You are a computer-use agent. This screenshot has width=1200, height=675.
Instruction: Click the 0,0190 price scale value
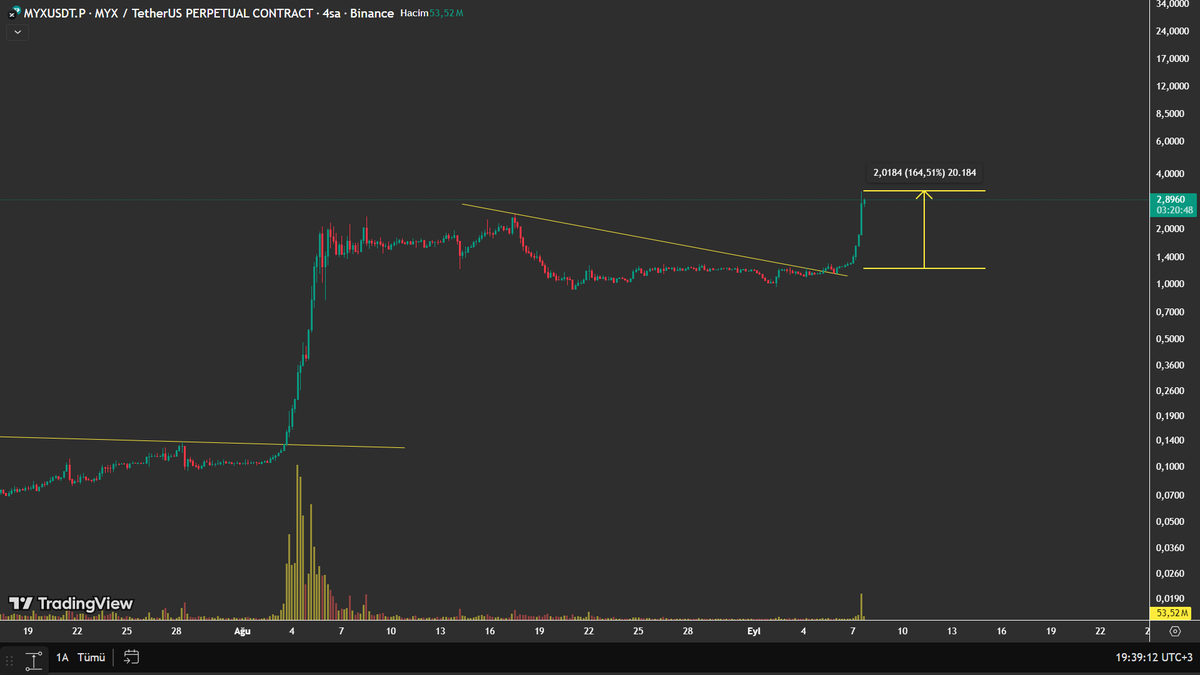tap(1170, 598)
